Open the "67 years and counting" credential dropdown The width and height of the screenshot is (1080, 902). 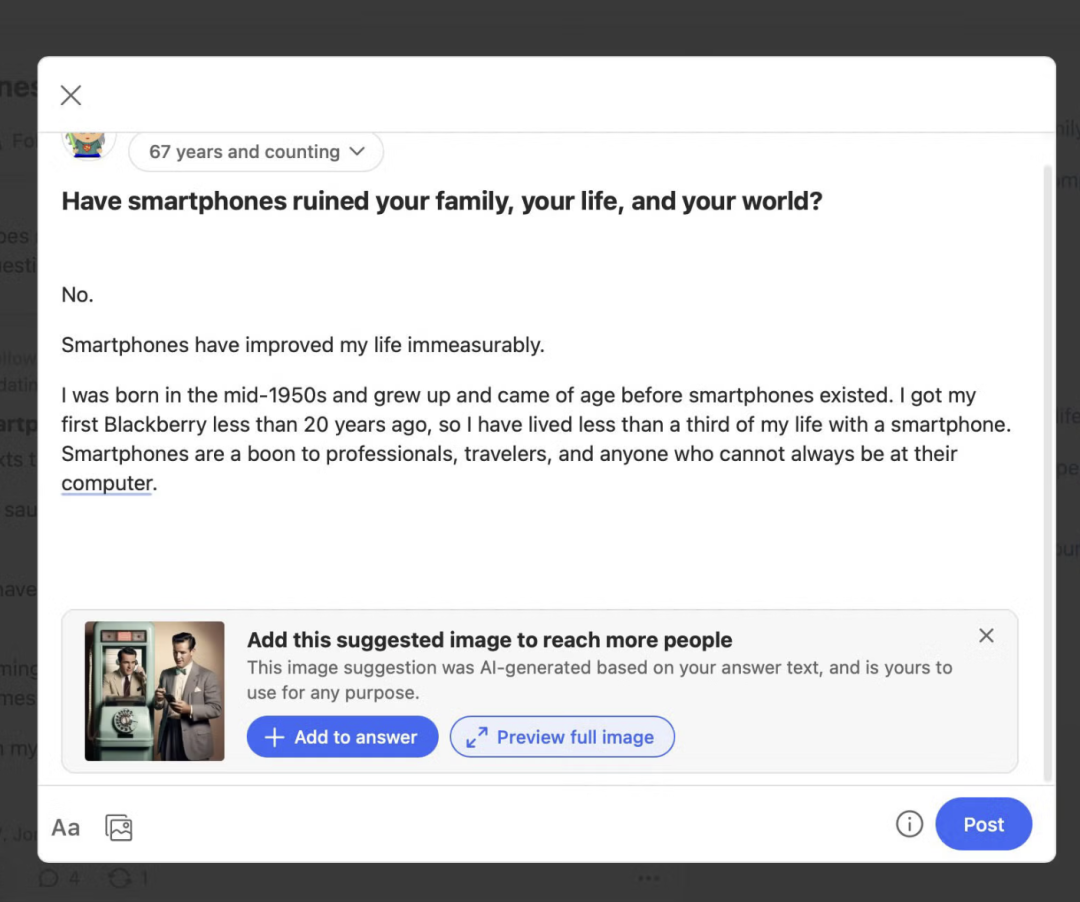click(256, 152)
